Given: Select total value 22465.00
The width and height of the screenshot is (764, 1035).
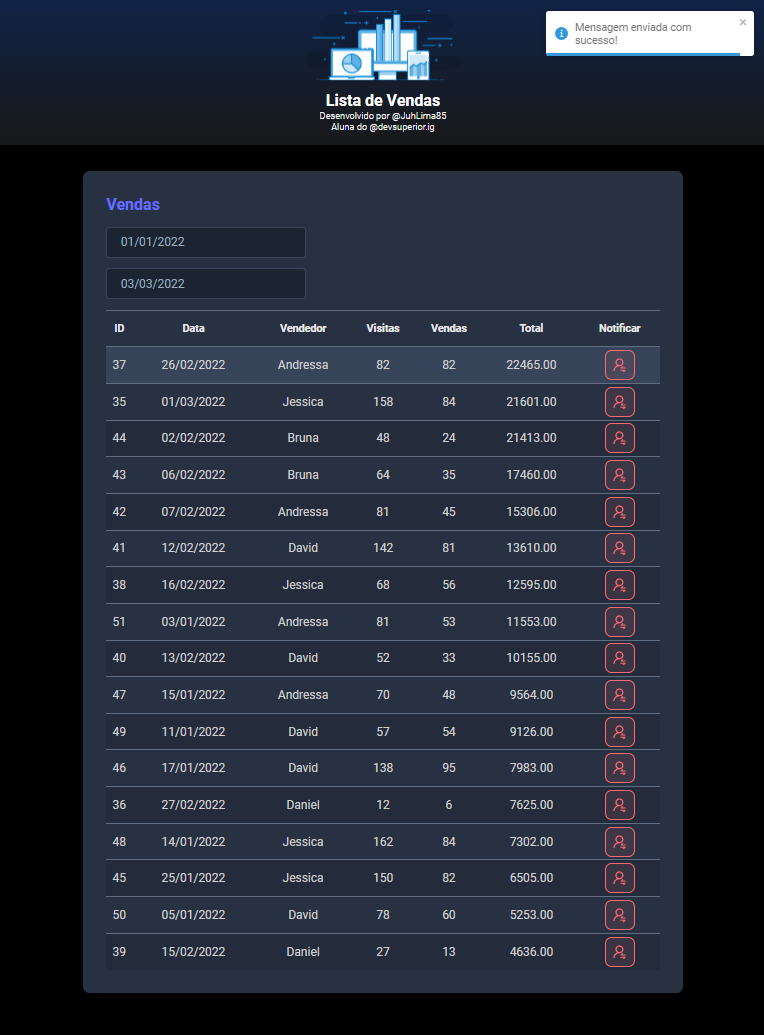Looking at the screenshot, I should click(532, 365).
